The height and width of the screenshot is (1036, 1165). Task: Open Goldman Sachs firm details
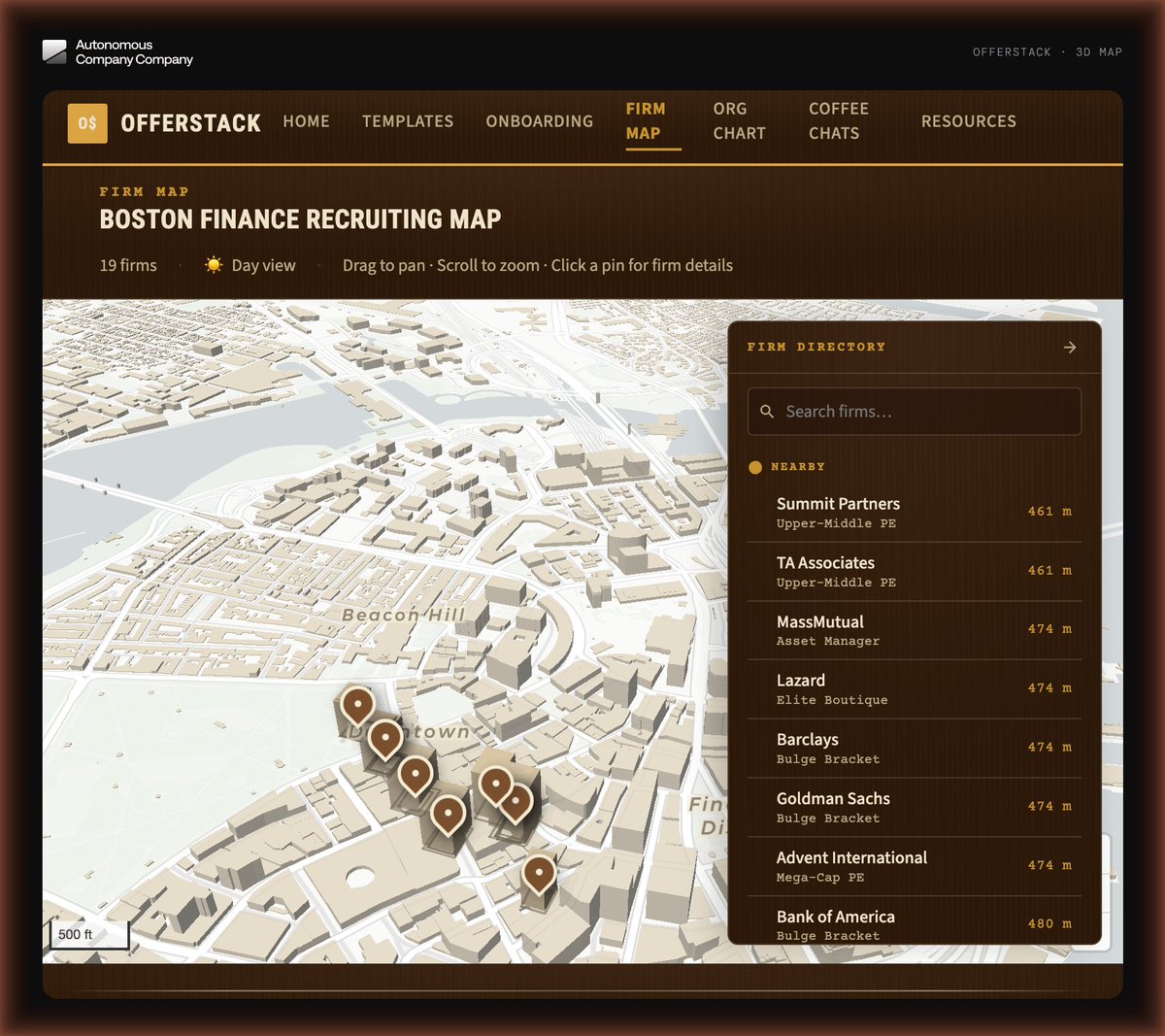coord(915,808)
